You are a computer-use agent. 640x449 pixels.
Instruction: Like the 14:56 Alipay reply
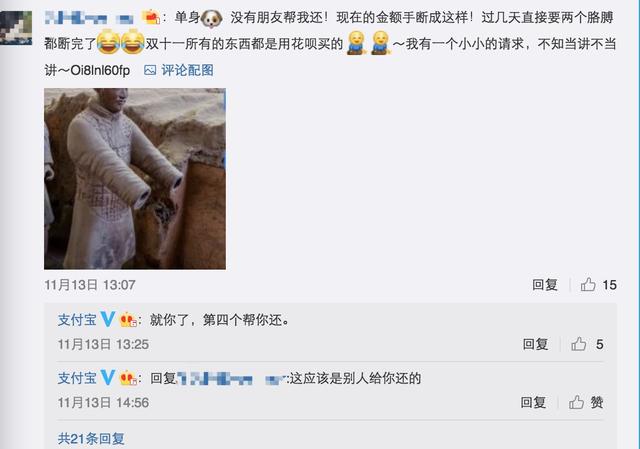[576, 402]
